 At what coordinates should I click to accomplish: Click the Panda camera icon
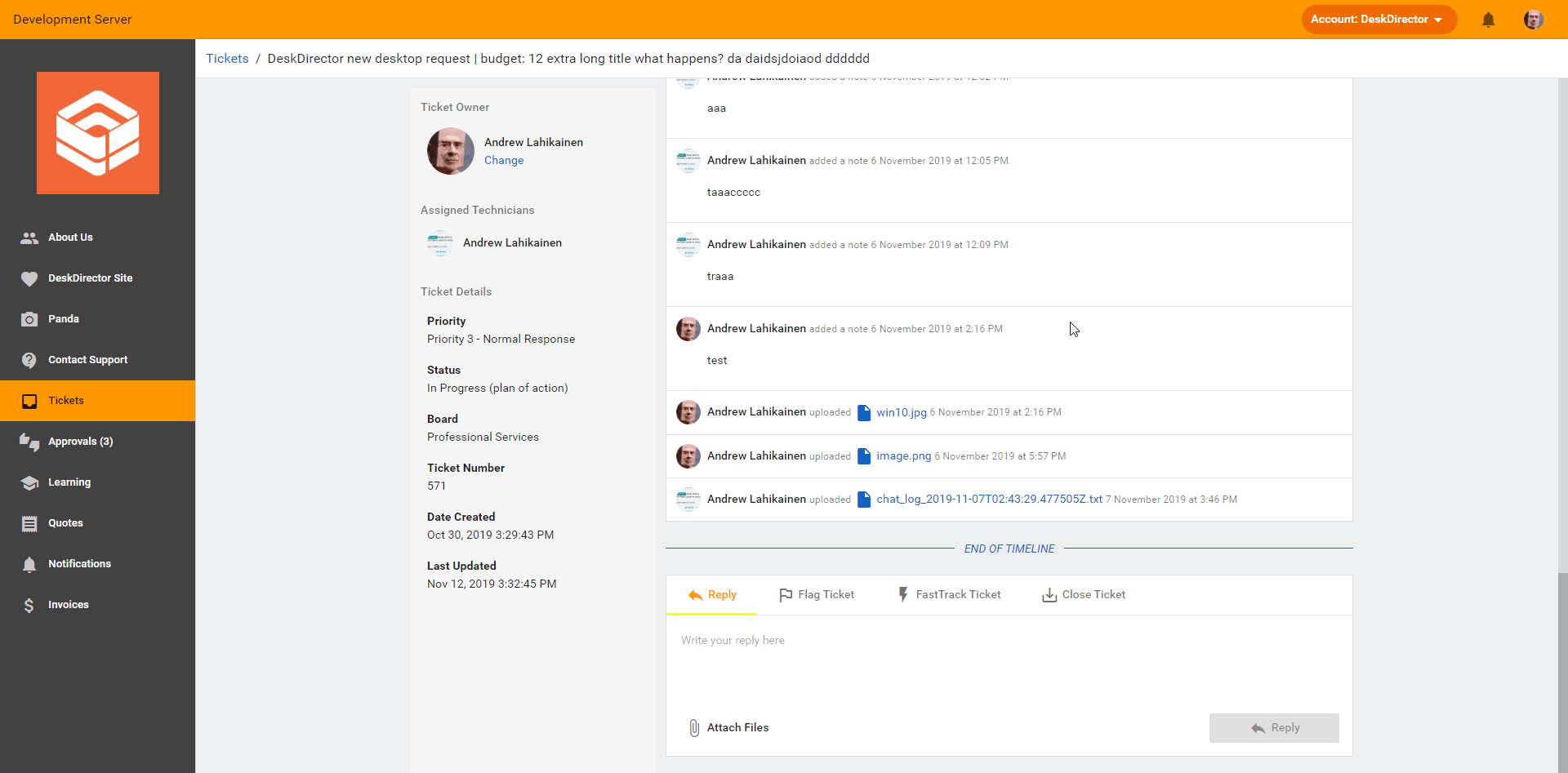point(29,319)
